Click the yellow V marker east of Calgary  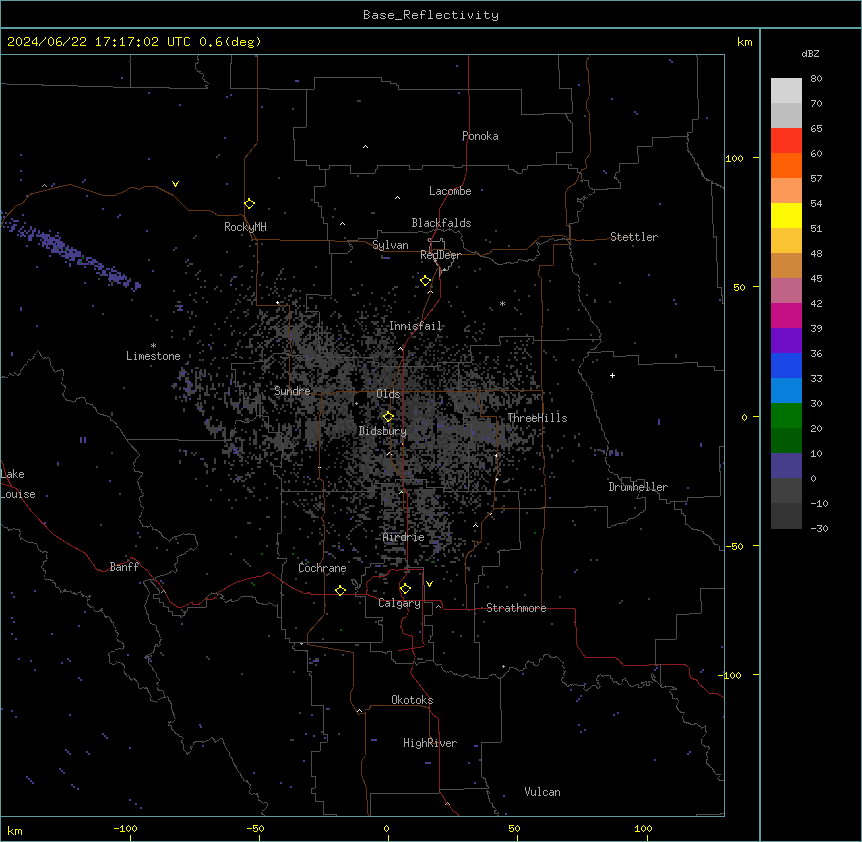click(x=429, y=584)
